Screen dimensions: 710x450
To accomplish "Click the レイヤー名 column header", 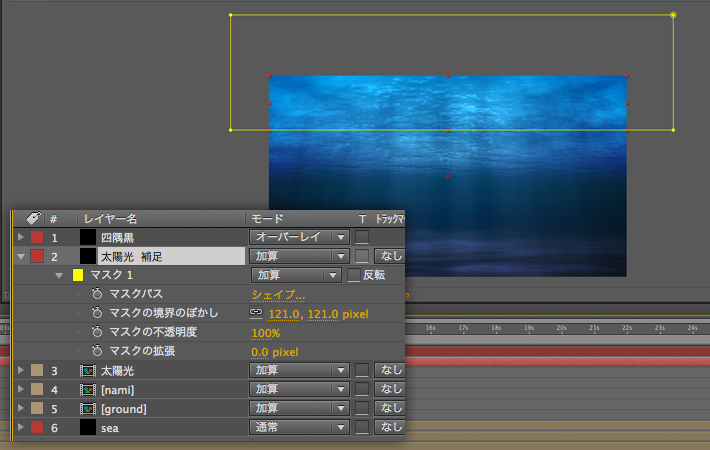I will pyautogui.click(x=110, y=217).
